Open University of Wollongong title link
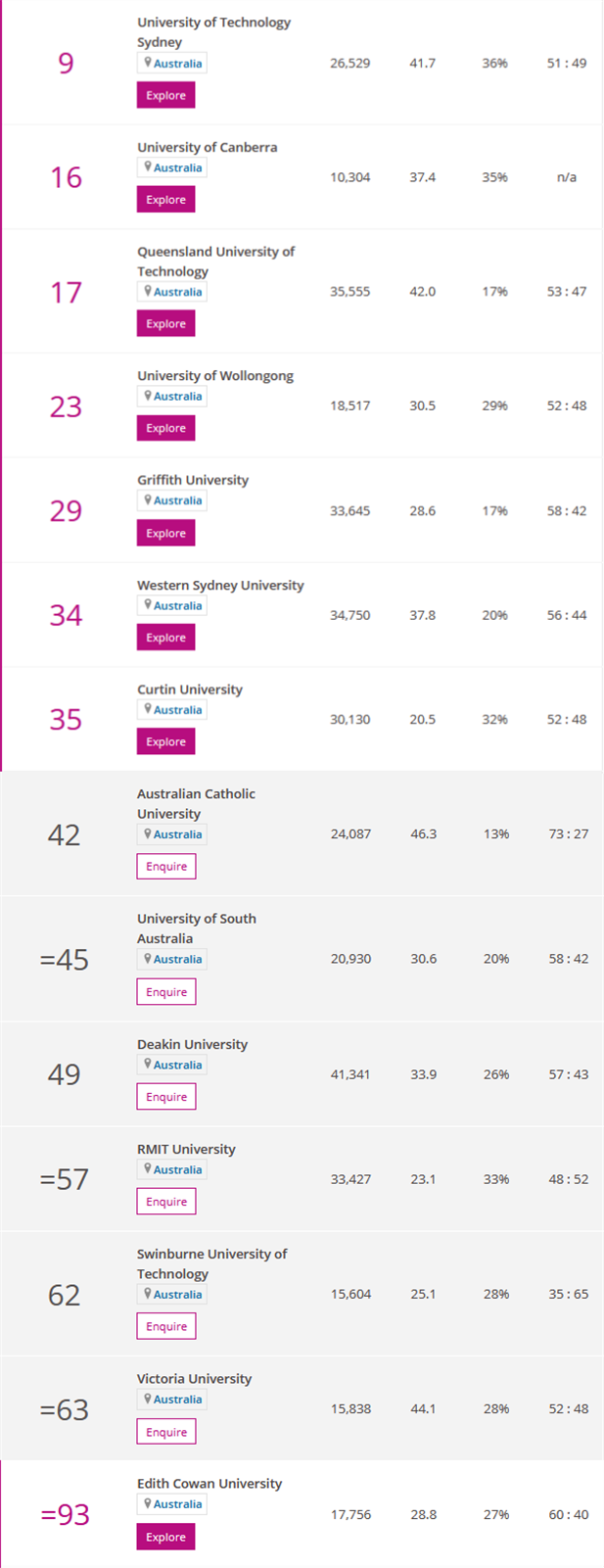The image size is (604, 1568). (215, 376)
